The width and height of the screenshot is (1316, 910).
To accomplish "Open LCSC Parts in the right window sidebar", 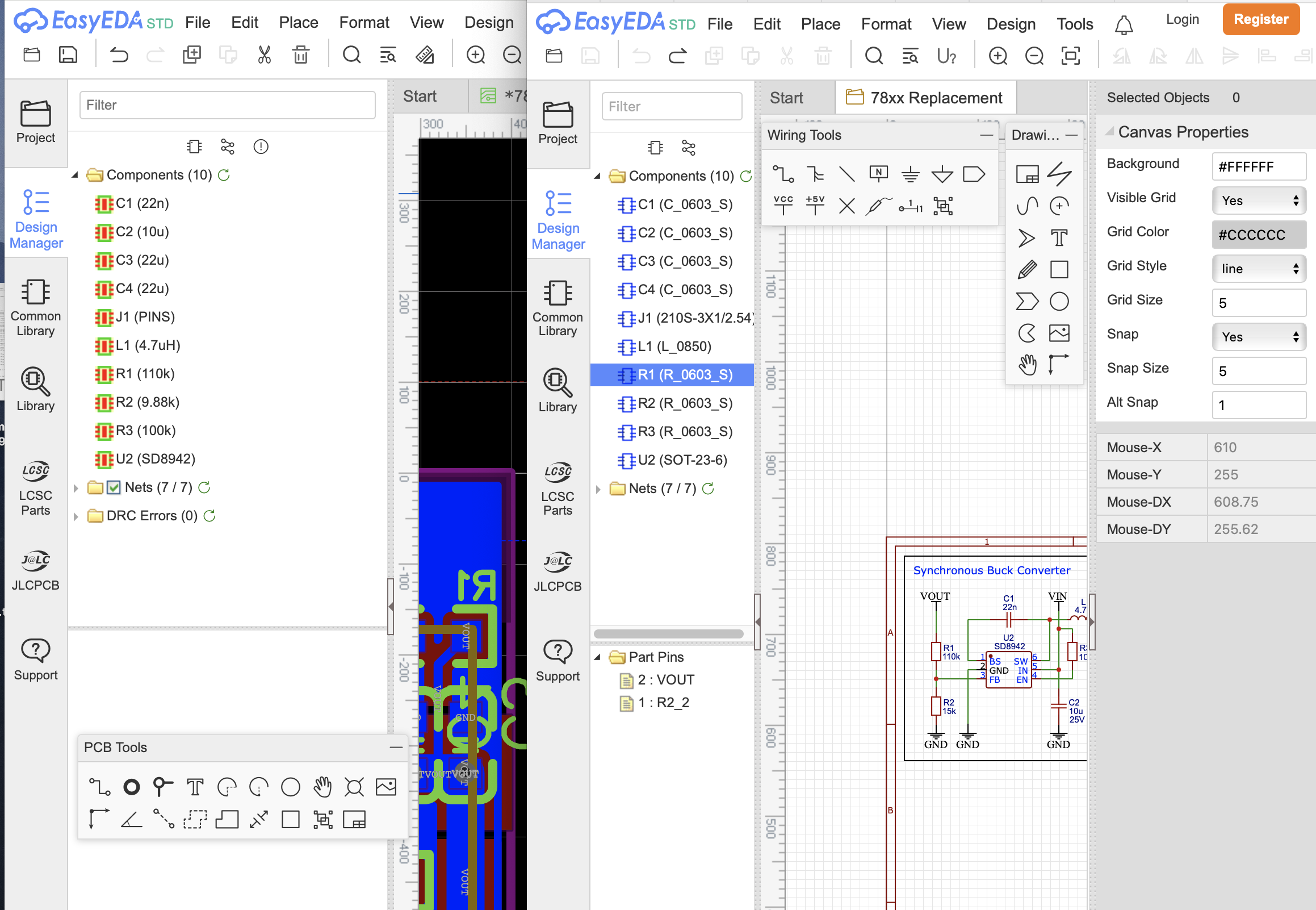I will [x=557, y=489].
